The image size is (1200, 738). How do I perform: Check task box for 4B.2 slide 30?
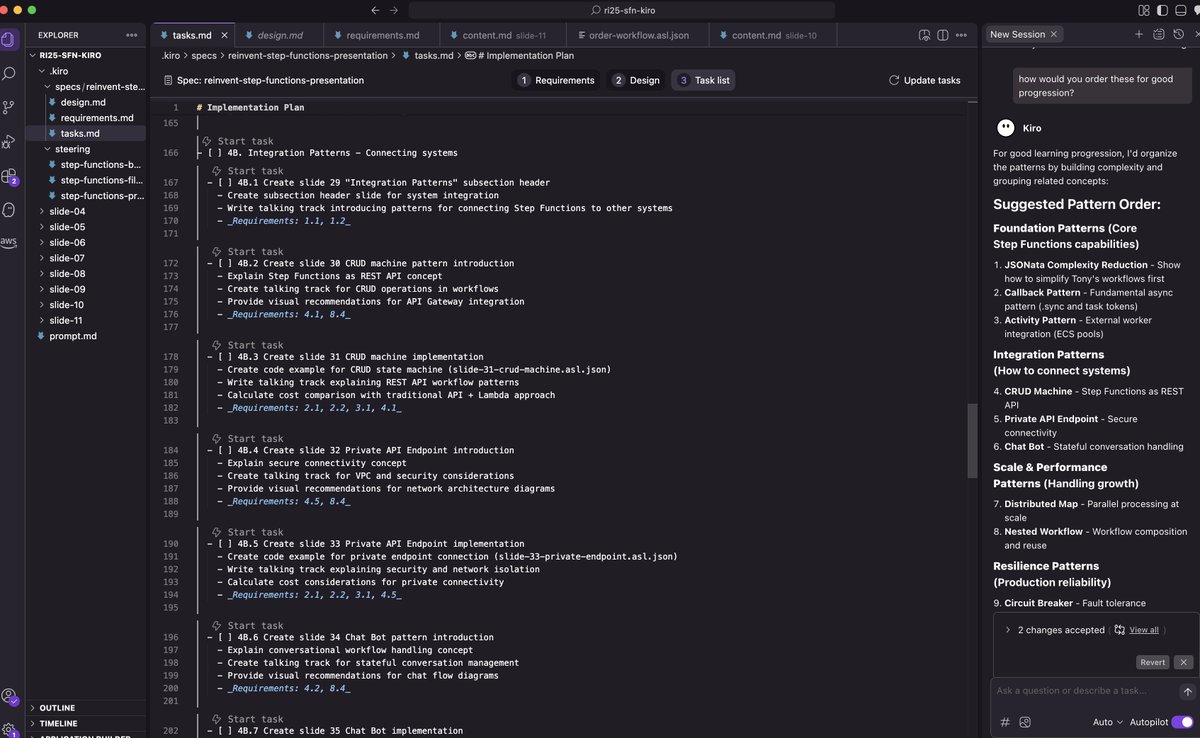pyautogui.click(x=226, y=264)
